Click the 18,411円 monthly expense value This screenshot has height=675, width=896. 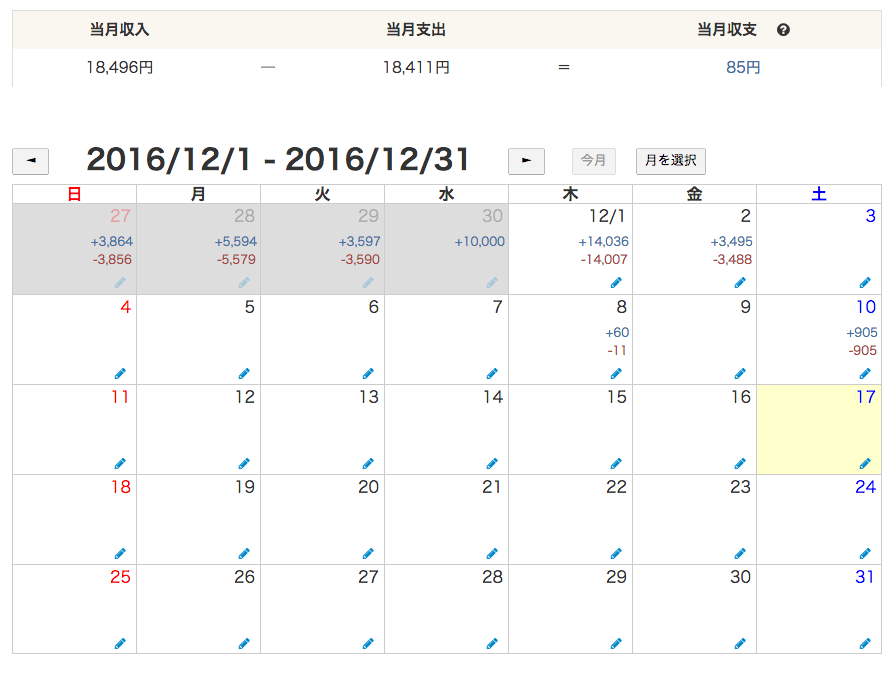[x=416, y=67]
